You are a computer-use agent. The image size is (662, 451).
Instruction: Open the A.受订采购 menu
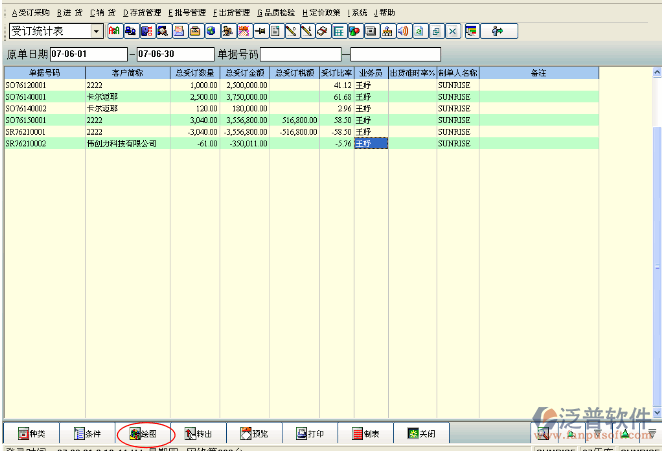pos(29,12)
